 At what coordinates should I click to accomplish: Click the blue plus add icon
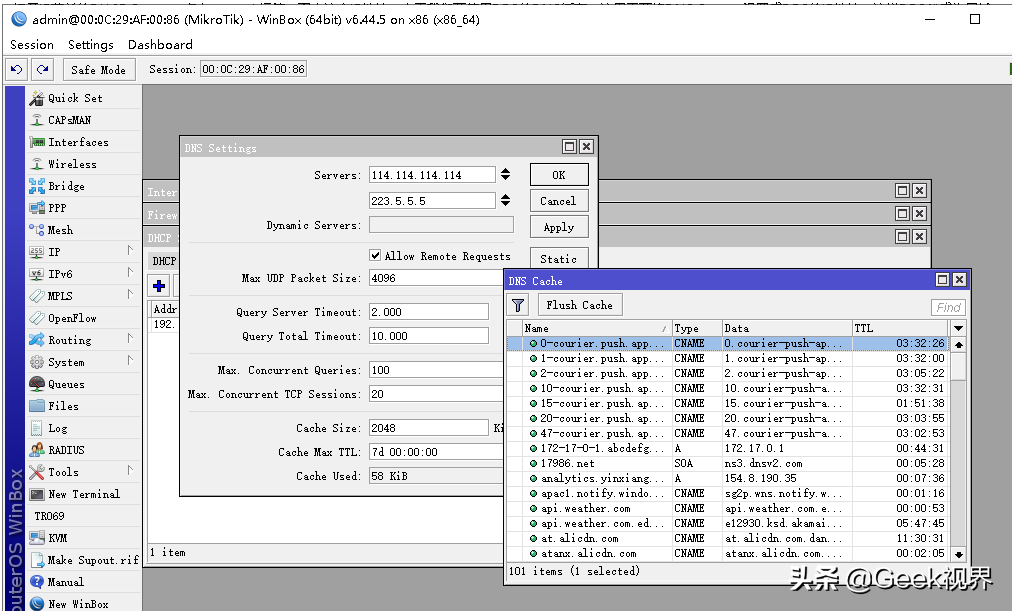159,286
